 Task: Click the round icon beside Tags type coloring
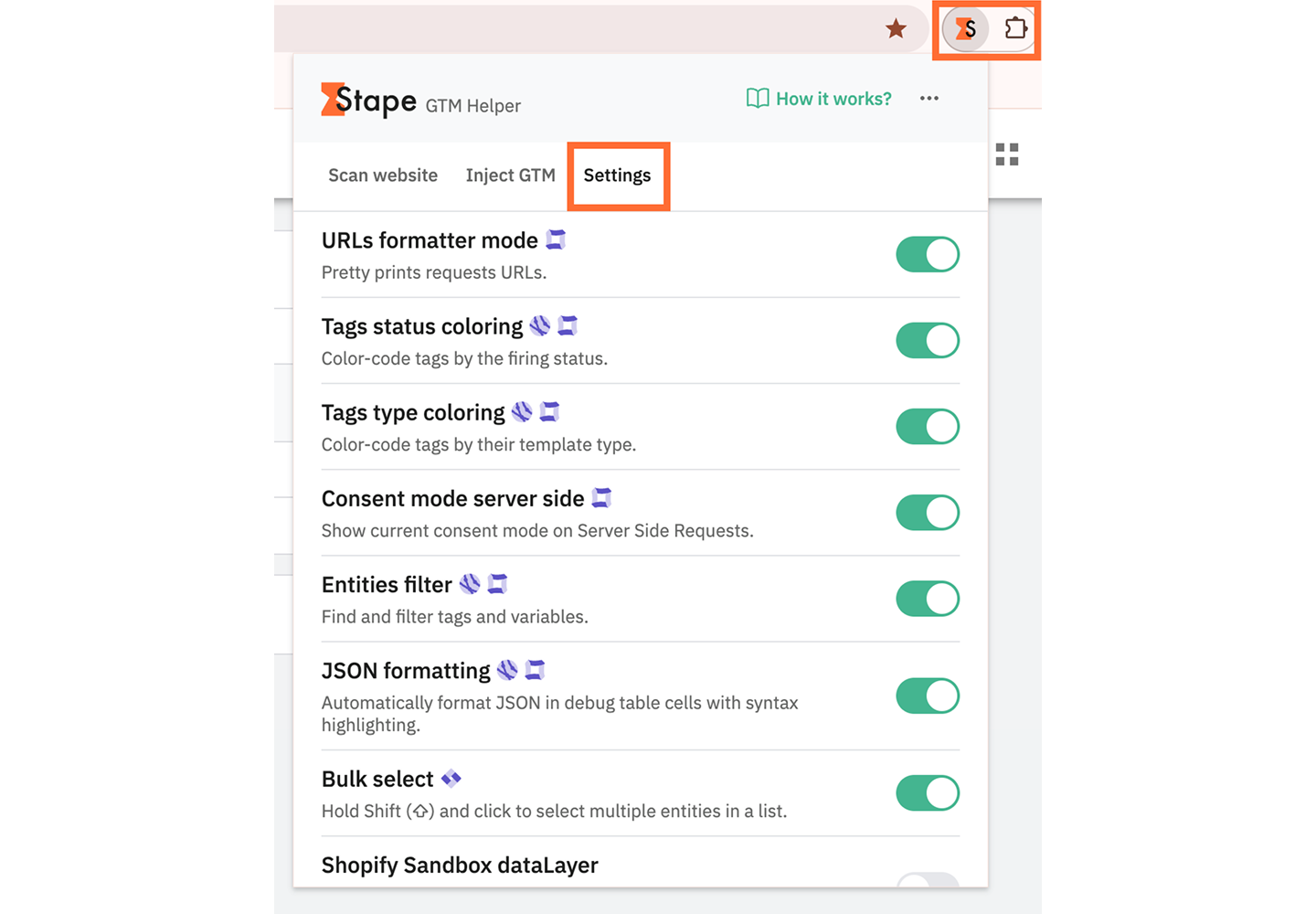click(522, 411)
